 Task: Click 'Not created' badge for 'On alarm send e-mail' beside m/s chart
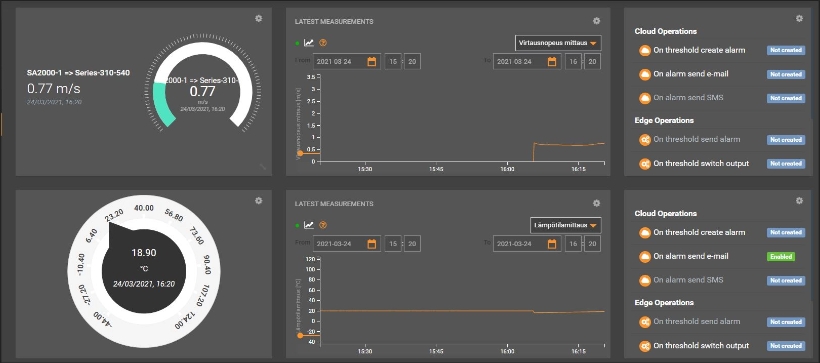coord(786,74)
